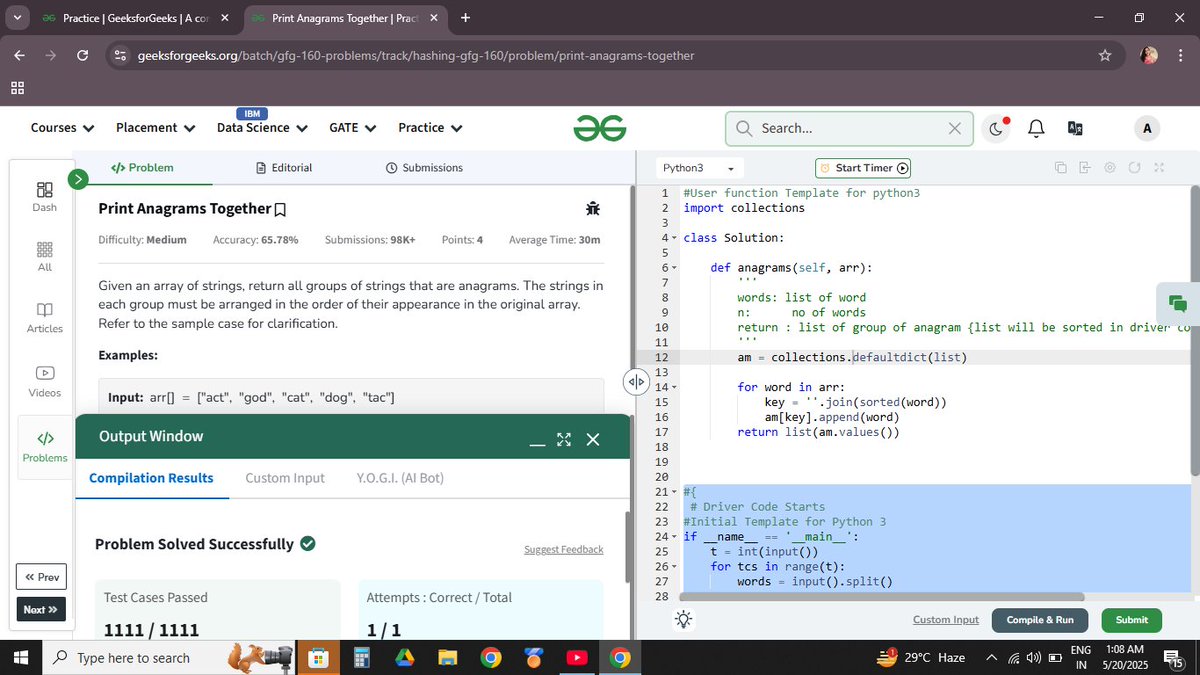This screenshot has height=675, width=1200.
Task: Reset the code with refresh icon
Action: (1134, 168)
